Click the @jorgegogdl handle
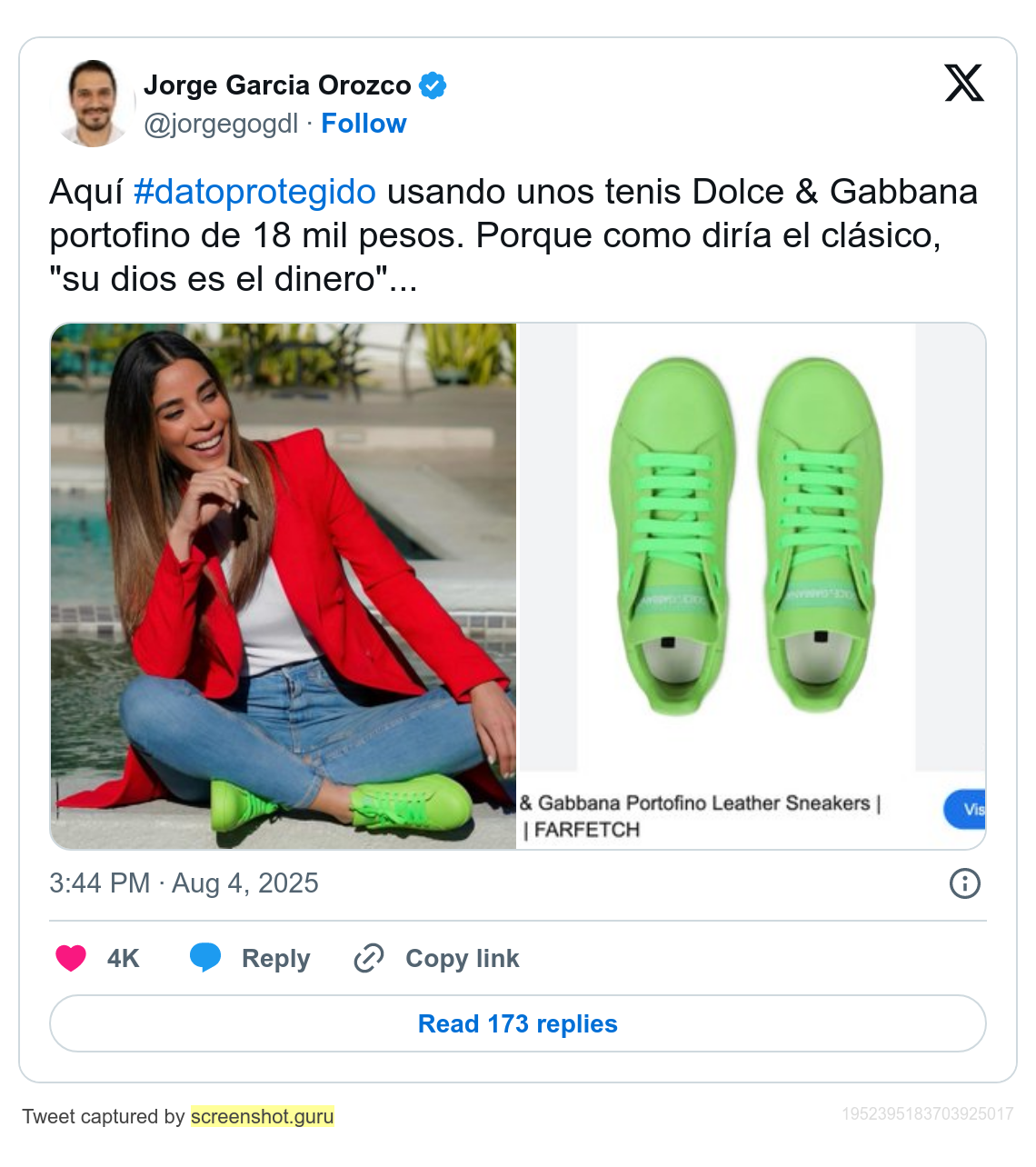This screenshot has height=1167, width=1036. [221, 124]
